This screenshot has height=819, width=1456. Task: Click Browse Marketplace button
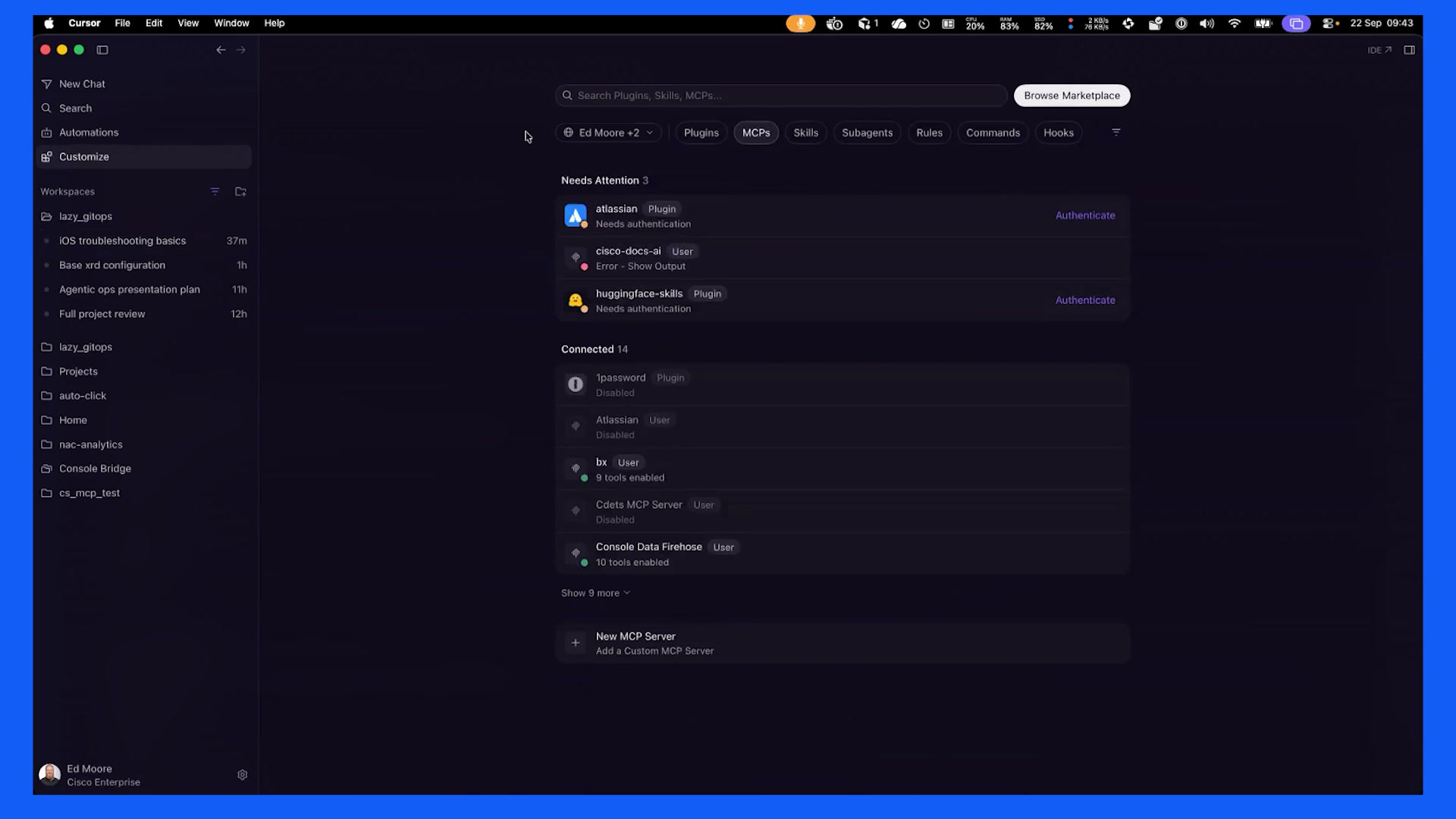(1072, 96)
